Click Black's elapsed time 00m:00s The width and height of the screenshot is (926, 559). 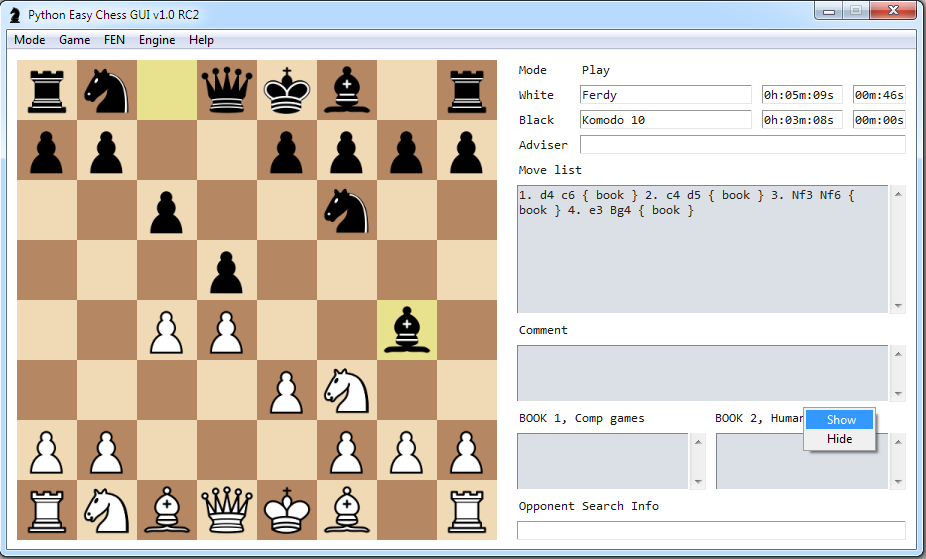click(879, 120)
